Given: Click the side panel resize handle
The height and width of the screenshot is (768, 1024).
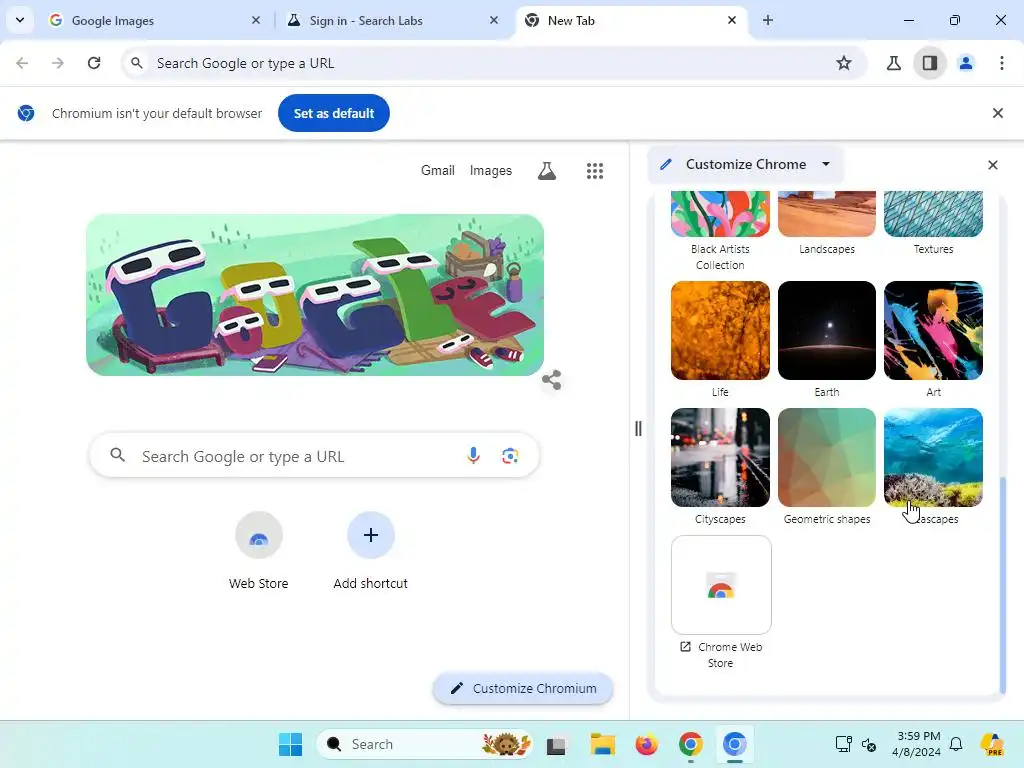Looking at the screenshot, I should pyautogui.click(x=638, y=428).
